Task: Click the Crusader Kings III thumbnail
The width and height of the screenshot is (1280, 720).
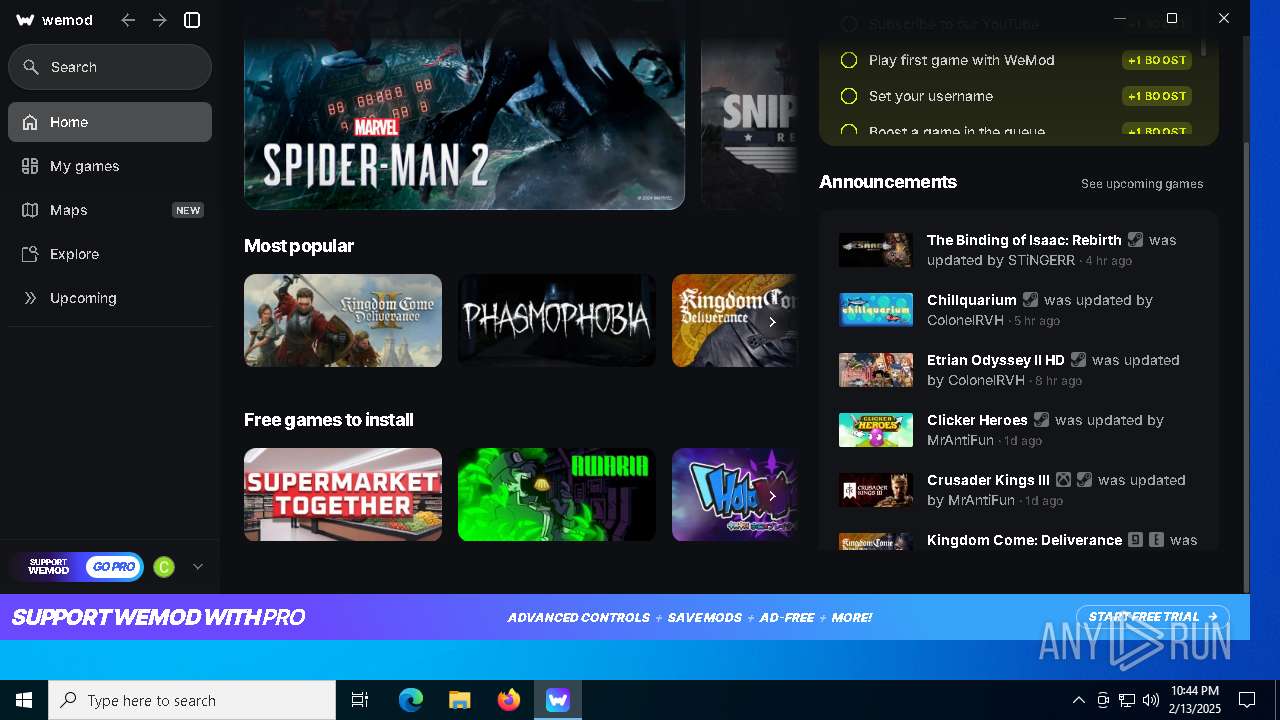Action: click(876, 490)
